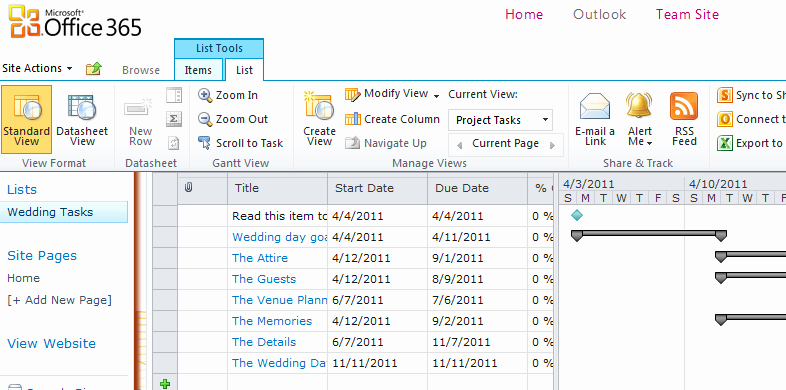This screenshot has height=390, width=786.
Task: Click the attachment paperclip column header
Action: 188,188
